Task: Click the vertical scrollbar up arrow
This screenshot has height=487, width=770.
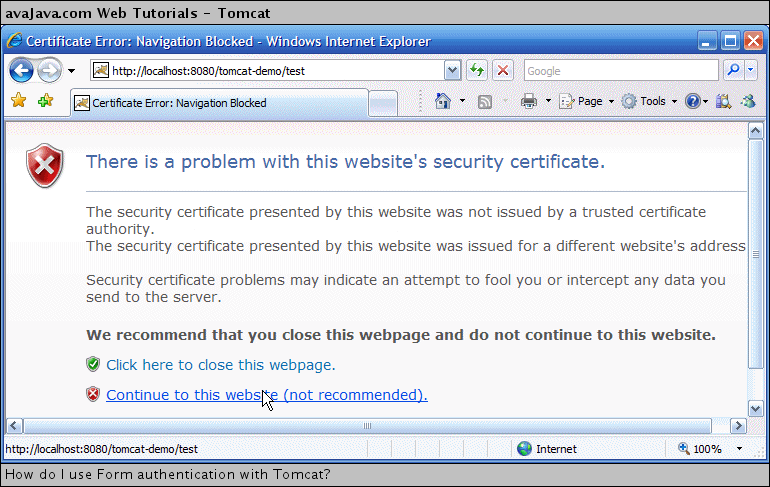Action: tap(755, 131)
